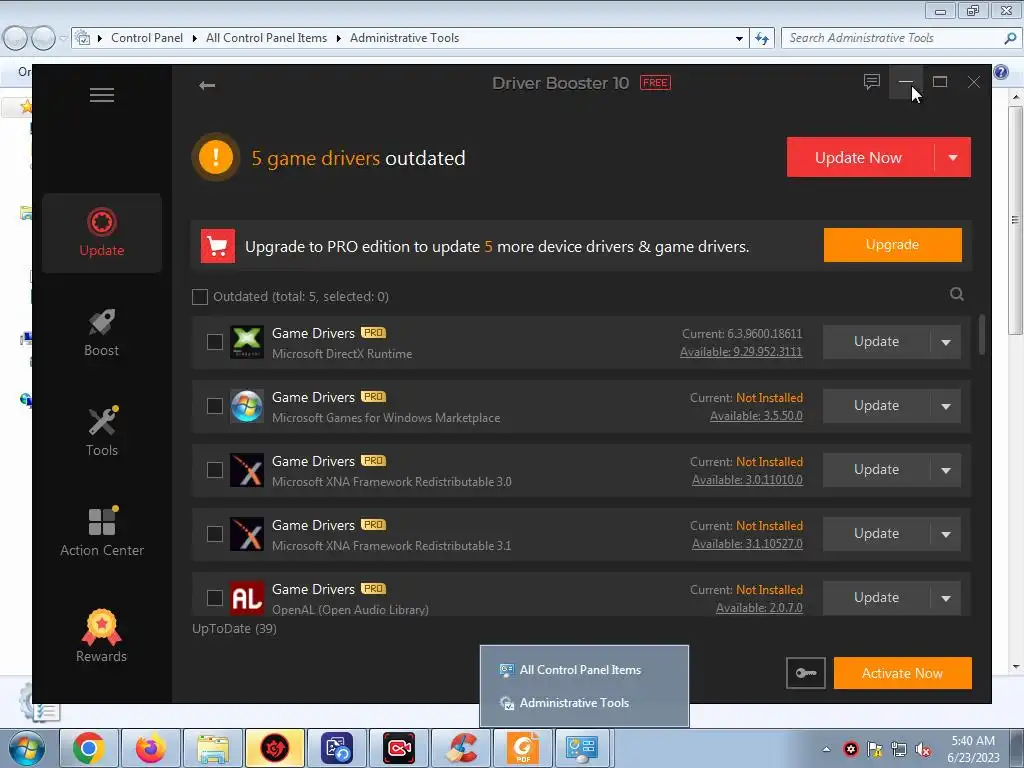Open Google Chrome from the taskbar
Screen dimensions: 1024x768
[89, 748]
